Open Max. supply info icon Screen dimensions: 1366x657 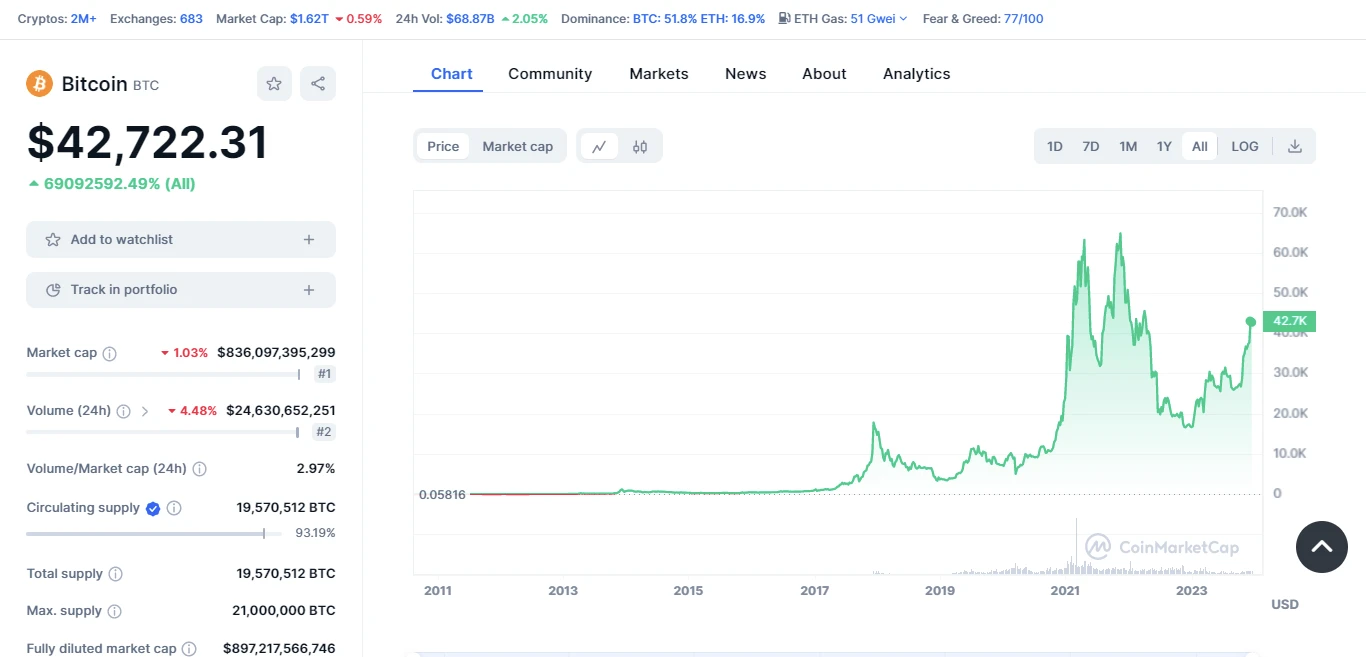pos(114,611)
